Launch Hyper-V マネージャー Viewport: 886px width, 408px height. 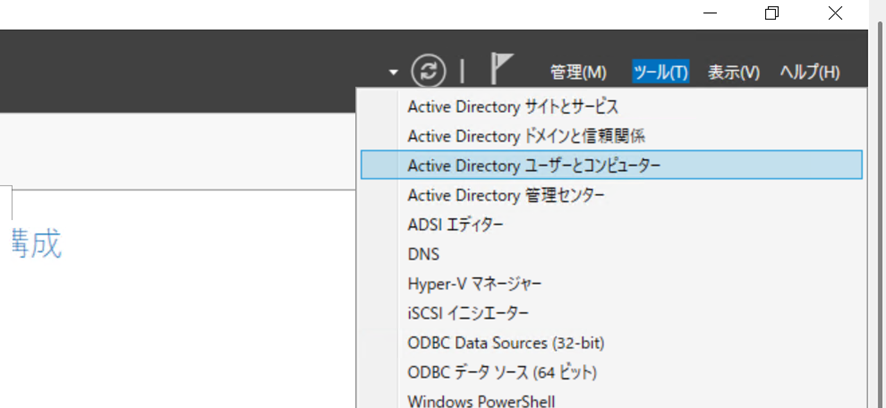[611, 284]
